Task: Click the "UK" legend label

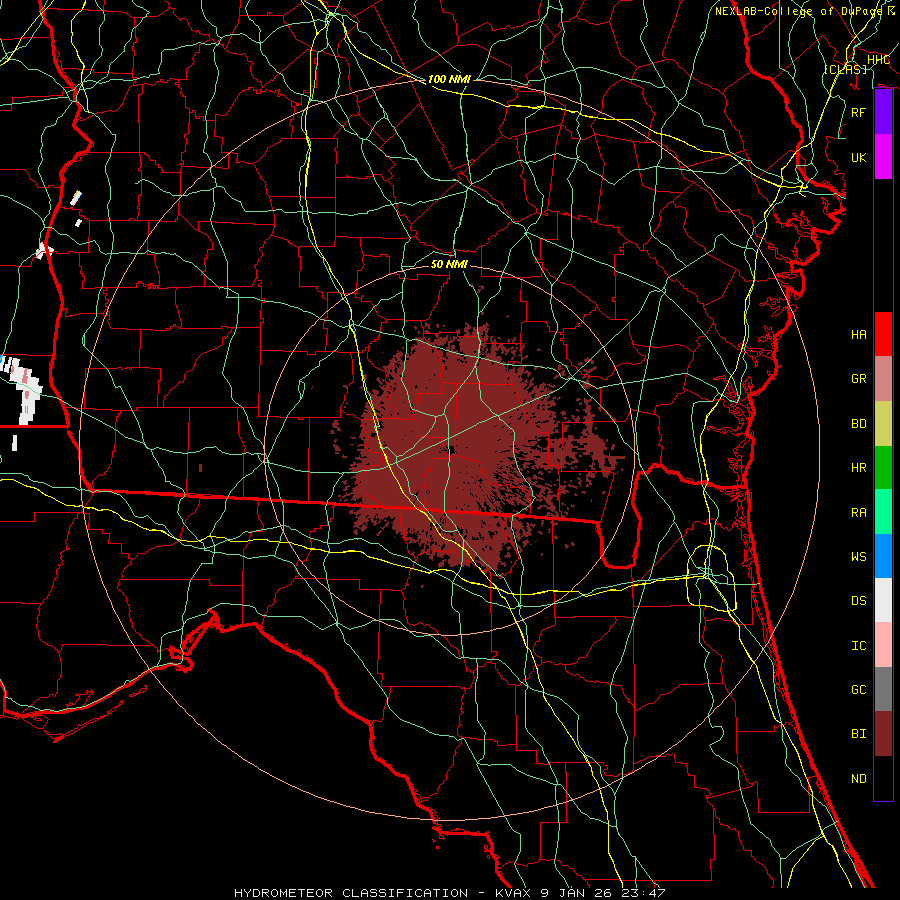Action: [859, 157]
